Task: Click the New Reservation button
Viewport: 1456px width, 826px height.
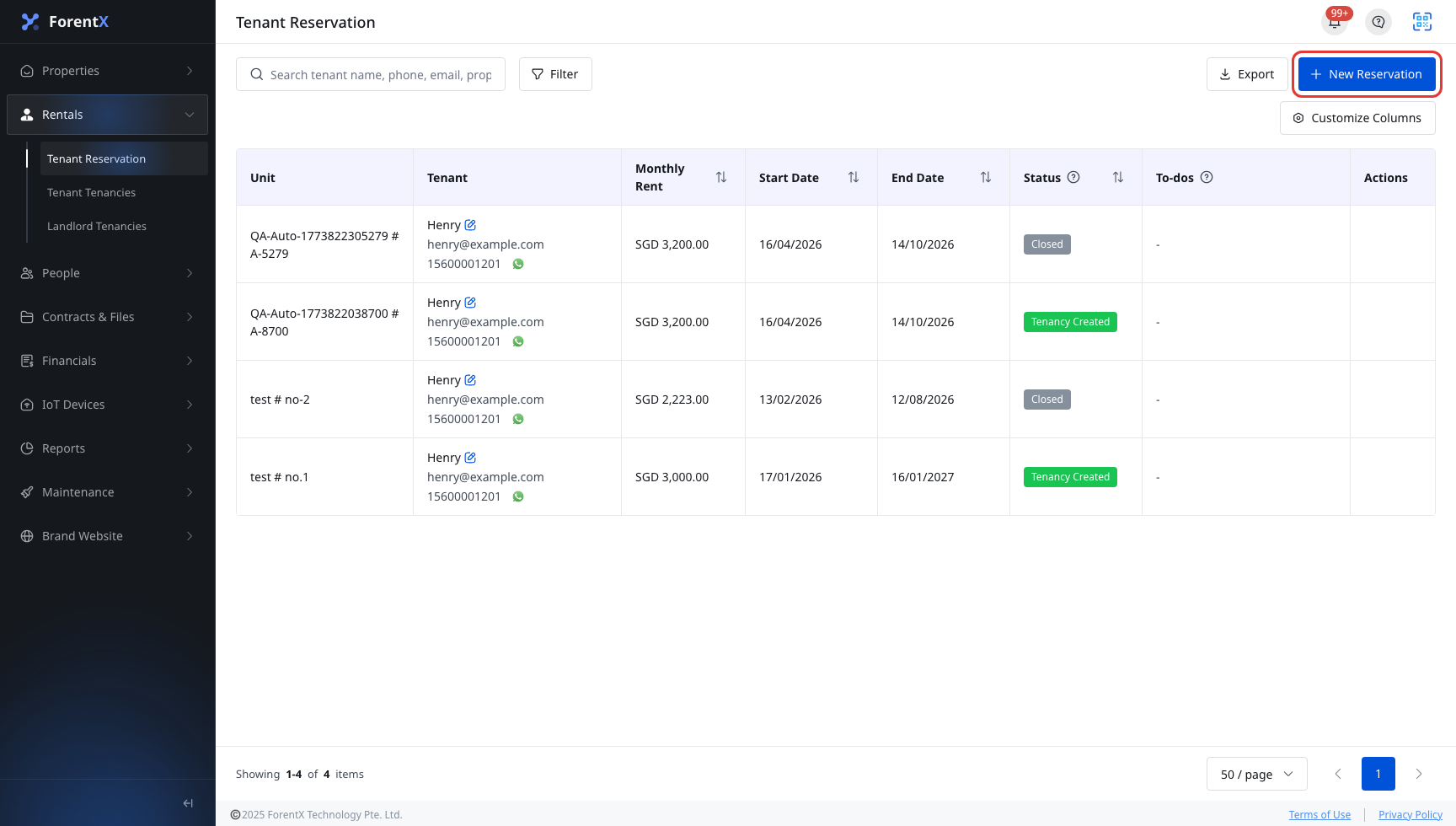Action: [1367, 74]
